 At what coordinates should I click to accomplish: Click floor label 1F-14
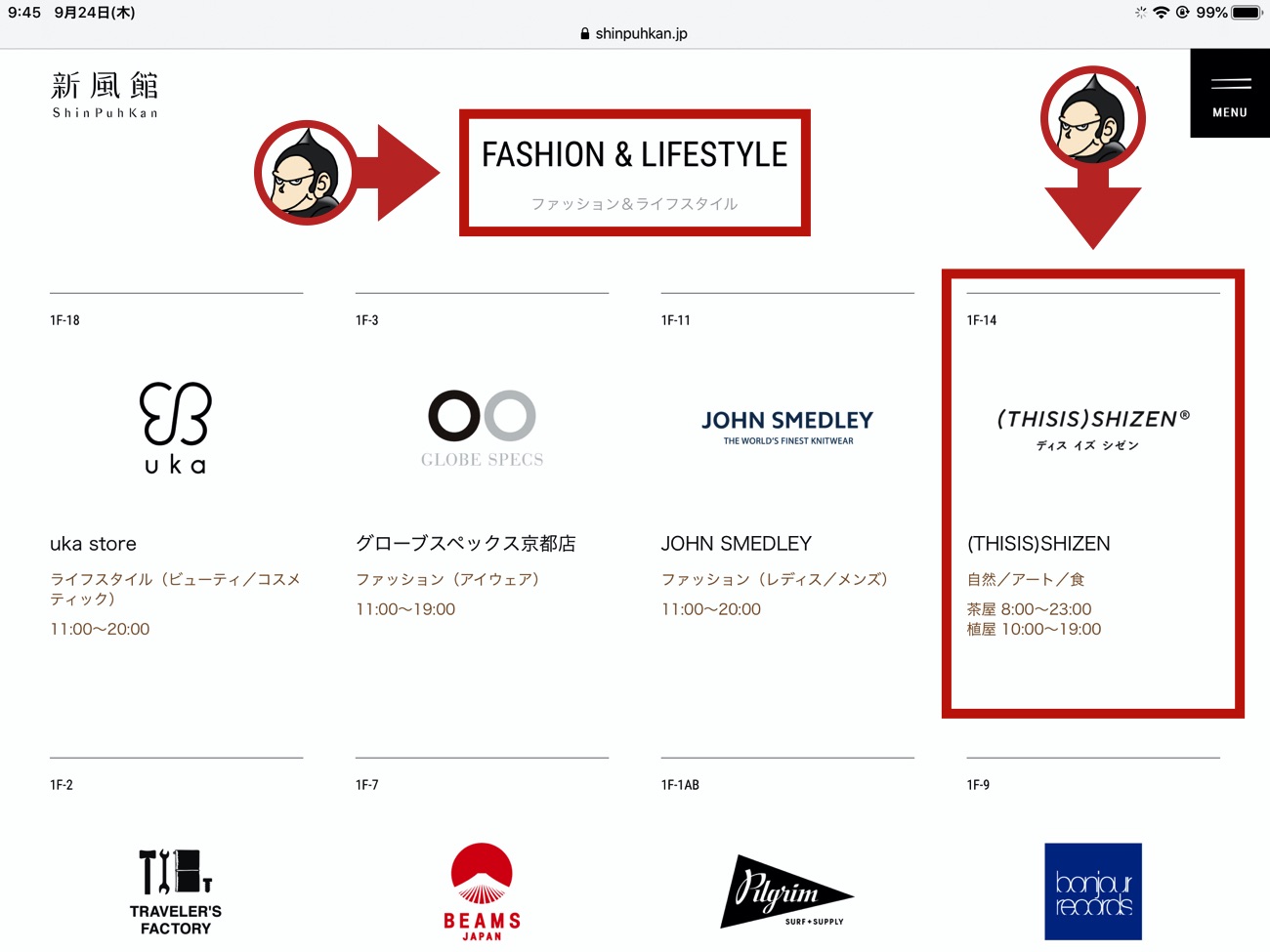click(x=982, y=320)
